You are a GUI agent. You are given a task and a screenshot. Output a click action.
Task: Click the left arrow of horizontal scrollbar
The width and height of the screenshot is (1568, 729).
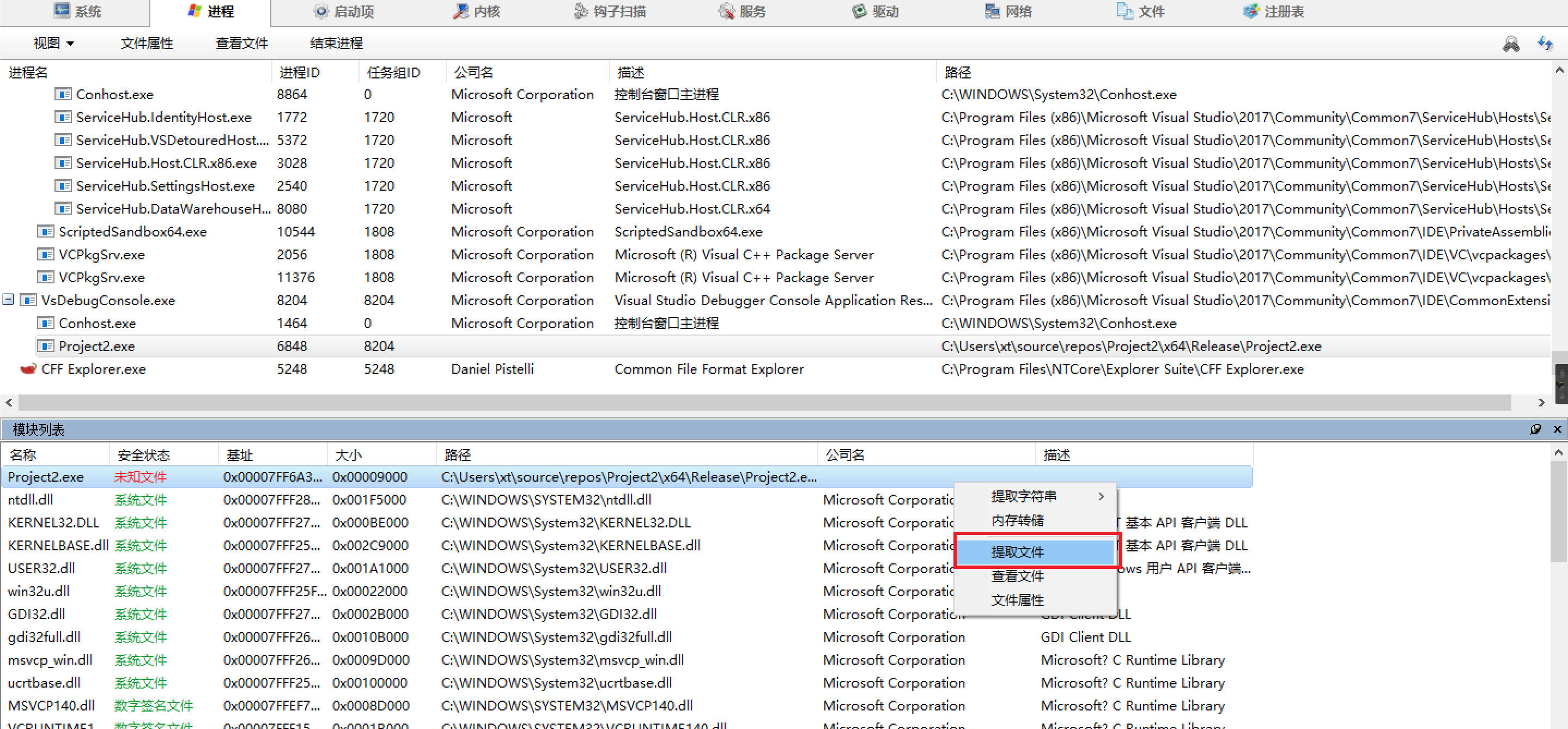[x=9, y=402]
